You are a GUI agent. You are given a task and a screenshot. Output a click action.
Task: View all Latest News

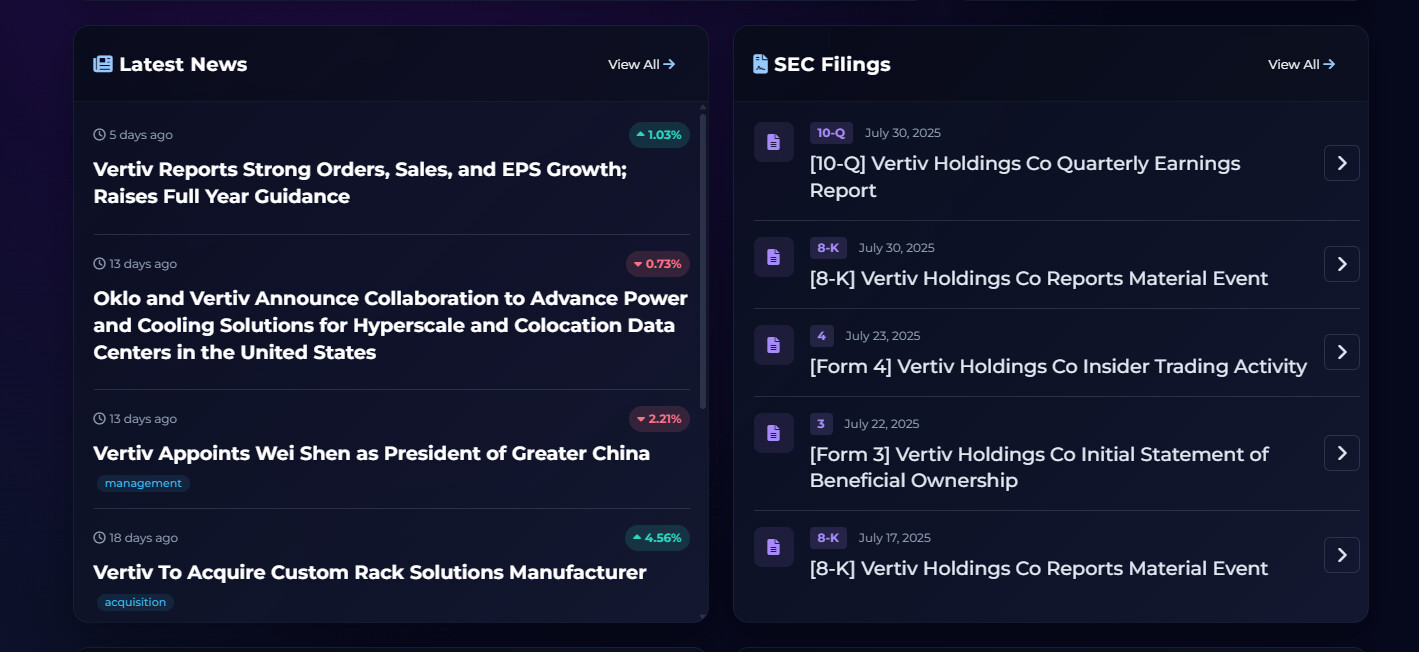pyautogui.click(x=641, y=64)
